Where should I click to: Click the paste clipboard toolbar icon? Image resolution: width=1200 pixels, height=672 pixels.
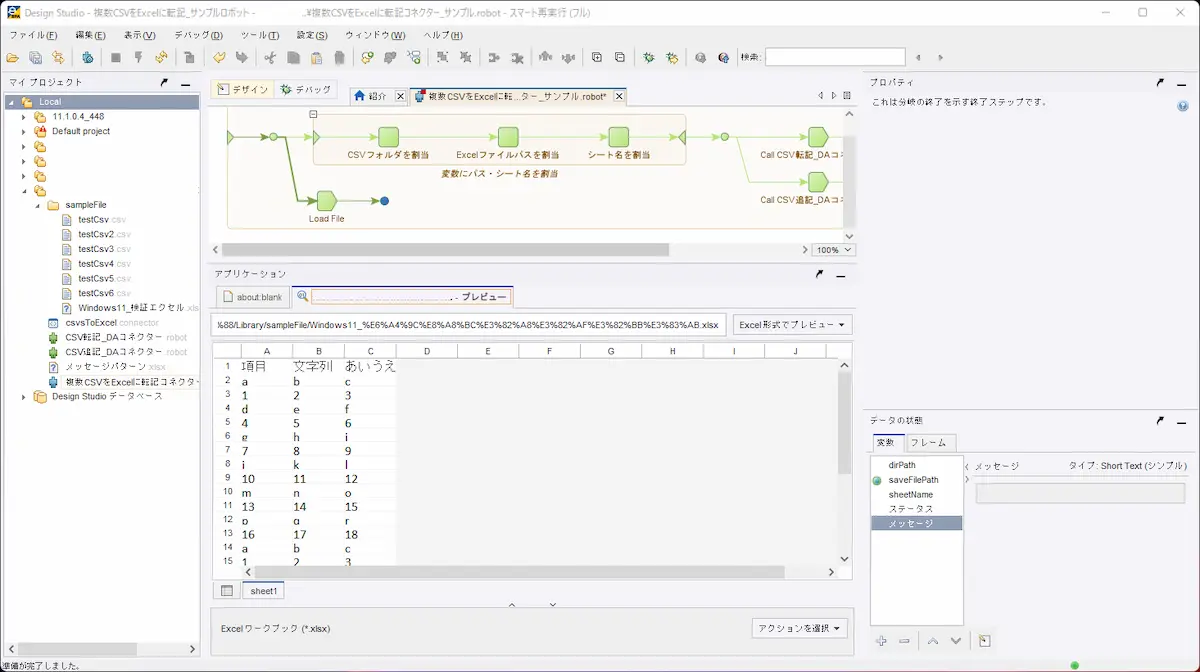[316, 57]
